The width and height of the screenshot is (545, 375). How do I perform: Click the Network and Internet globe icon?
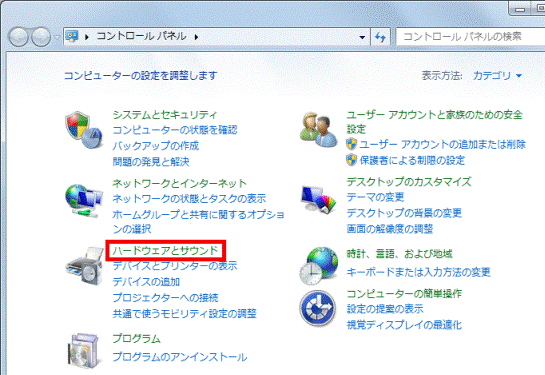click(x=84, y=201)
